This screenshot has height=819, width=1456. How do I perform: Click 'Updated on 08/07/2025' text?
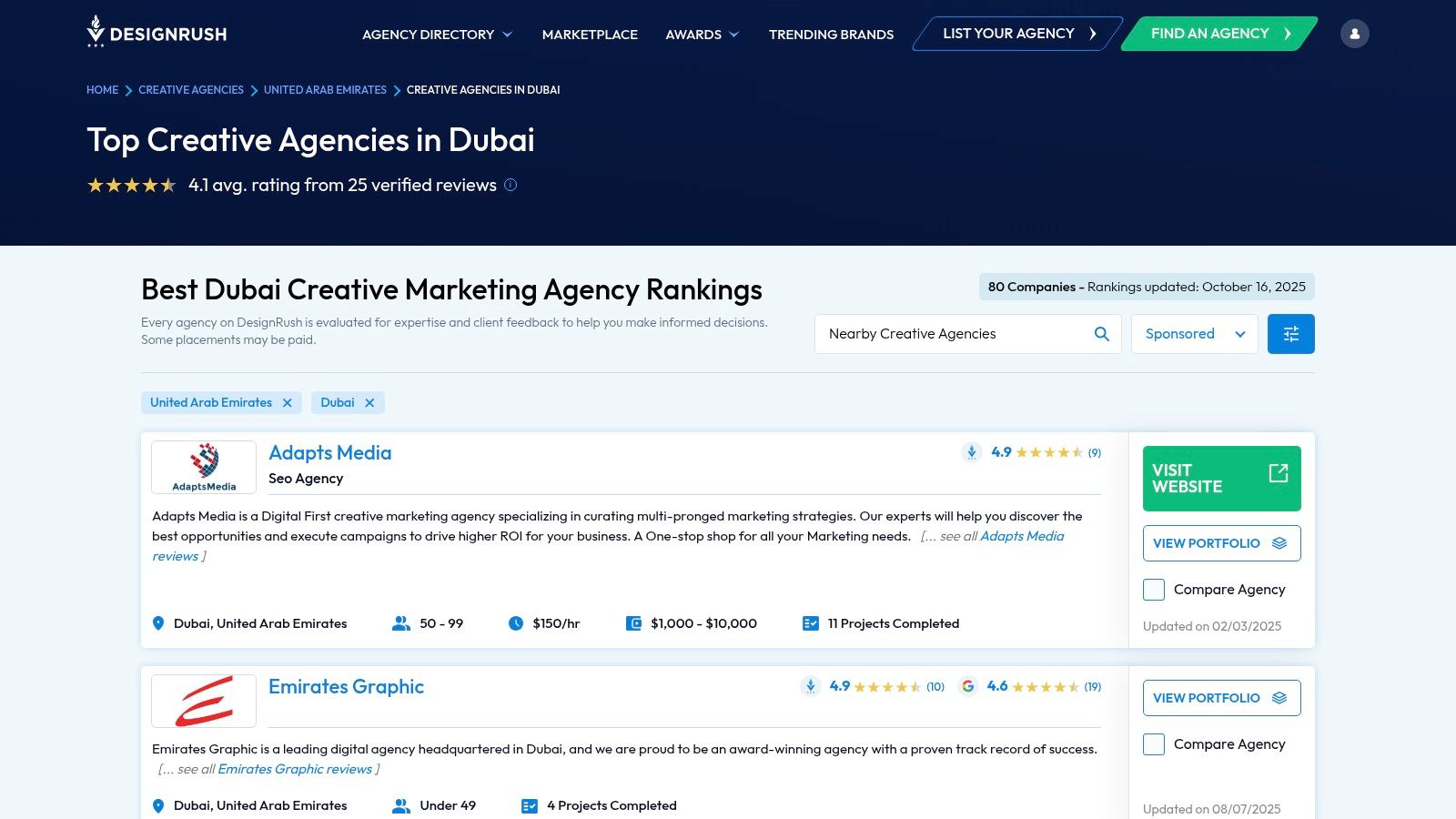coord(1212,809)
